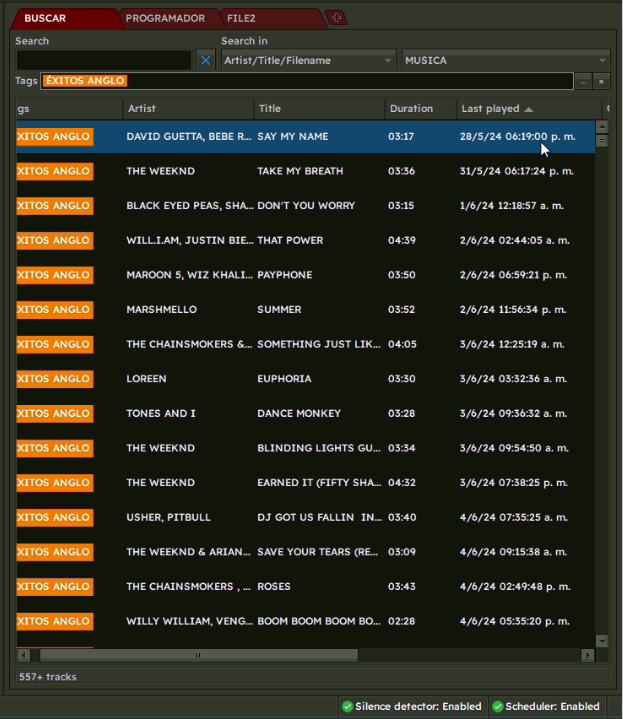This screenshot has height=719, width=623.
Task: Select the SAY MY NAME track title
Action: (292, 137)
